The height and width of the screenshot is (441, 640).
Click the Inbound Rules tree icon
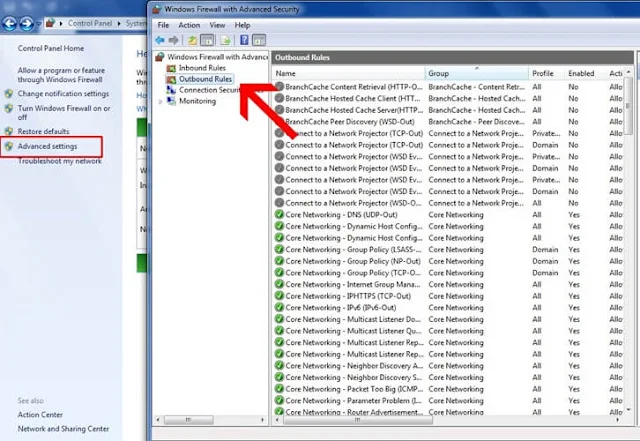[171, 68]
